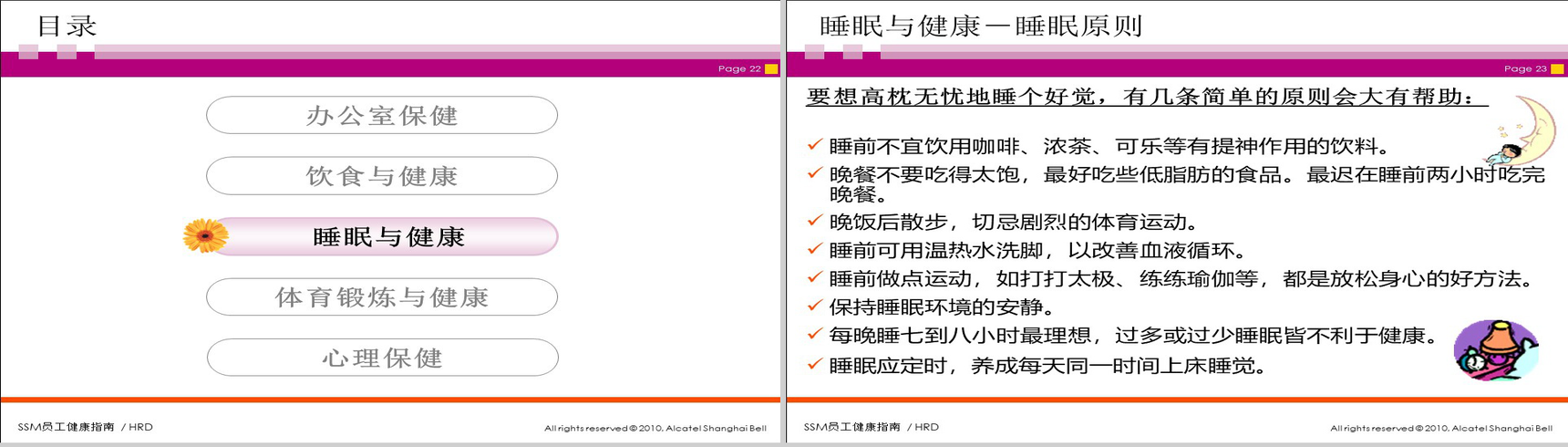Click the checkmark beside 睡前可用温热水洗脚
Viewport: 1568px width, 447px height.
point(815,248)
